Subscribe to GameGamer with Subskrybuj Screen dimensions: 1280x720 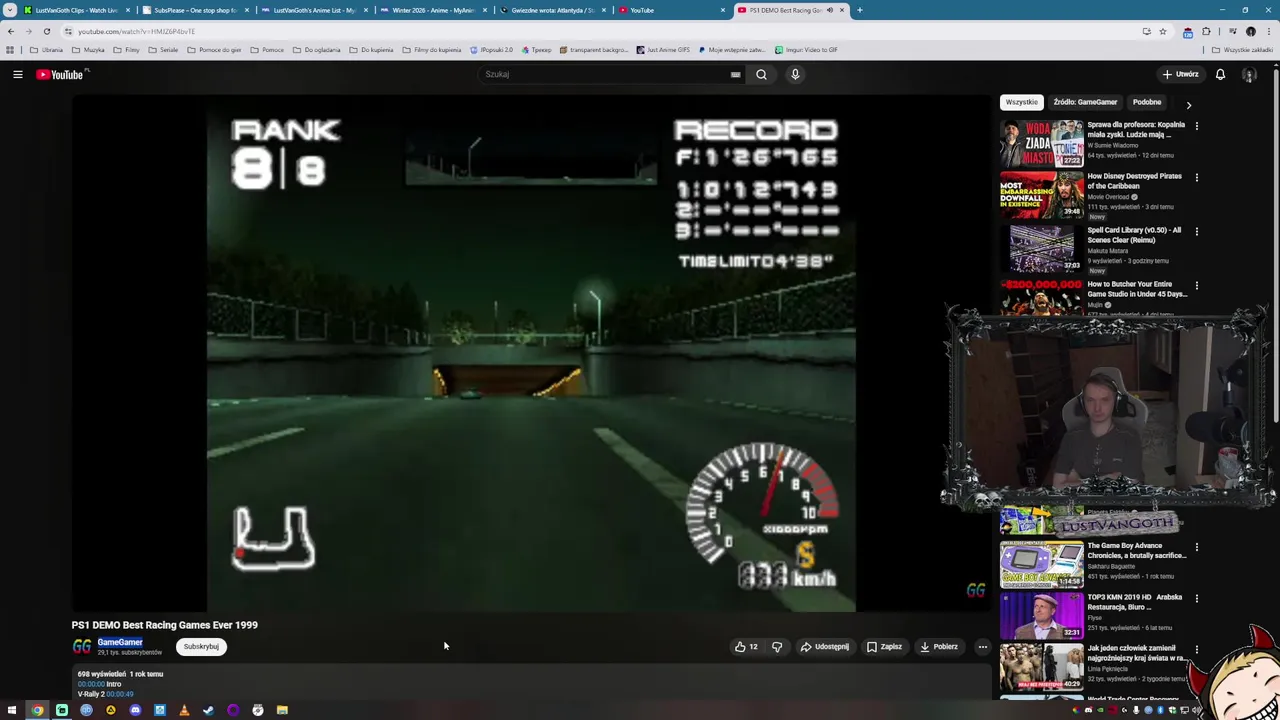[201, 646]
